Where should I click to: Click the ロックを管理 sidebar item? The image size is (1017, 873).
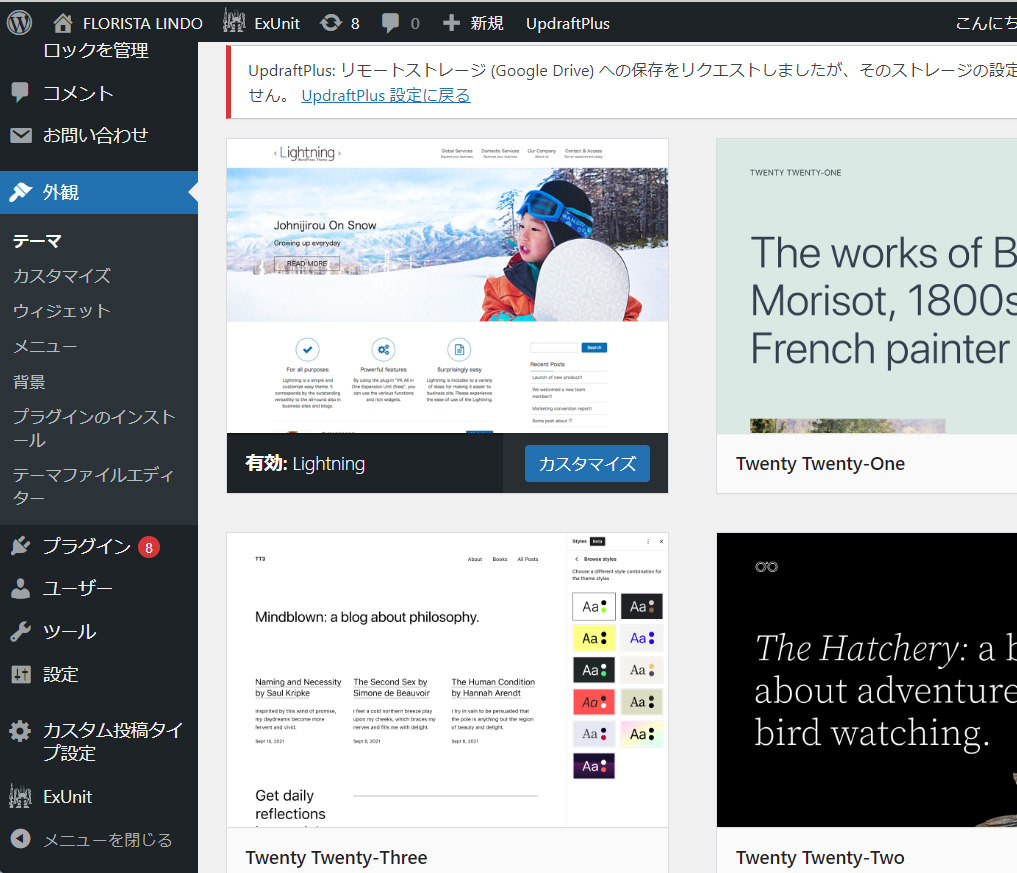(95, 51)
